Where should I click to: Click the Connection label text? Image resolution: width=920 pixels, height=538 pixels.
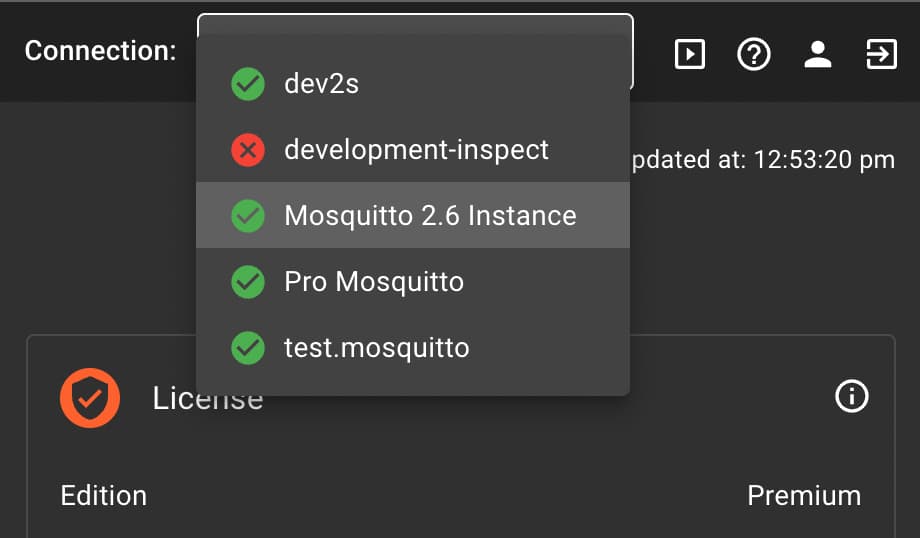100,51
